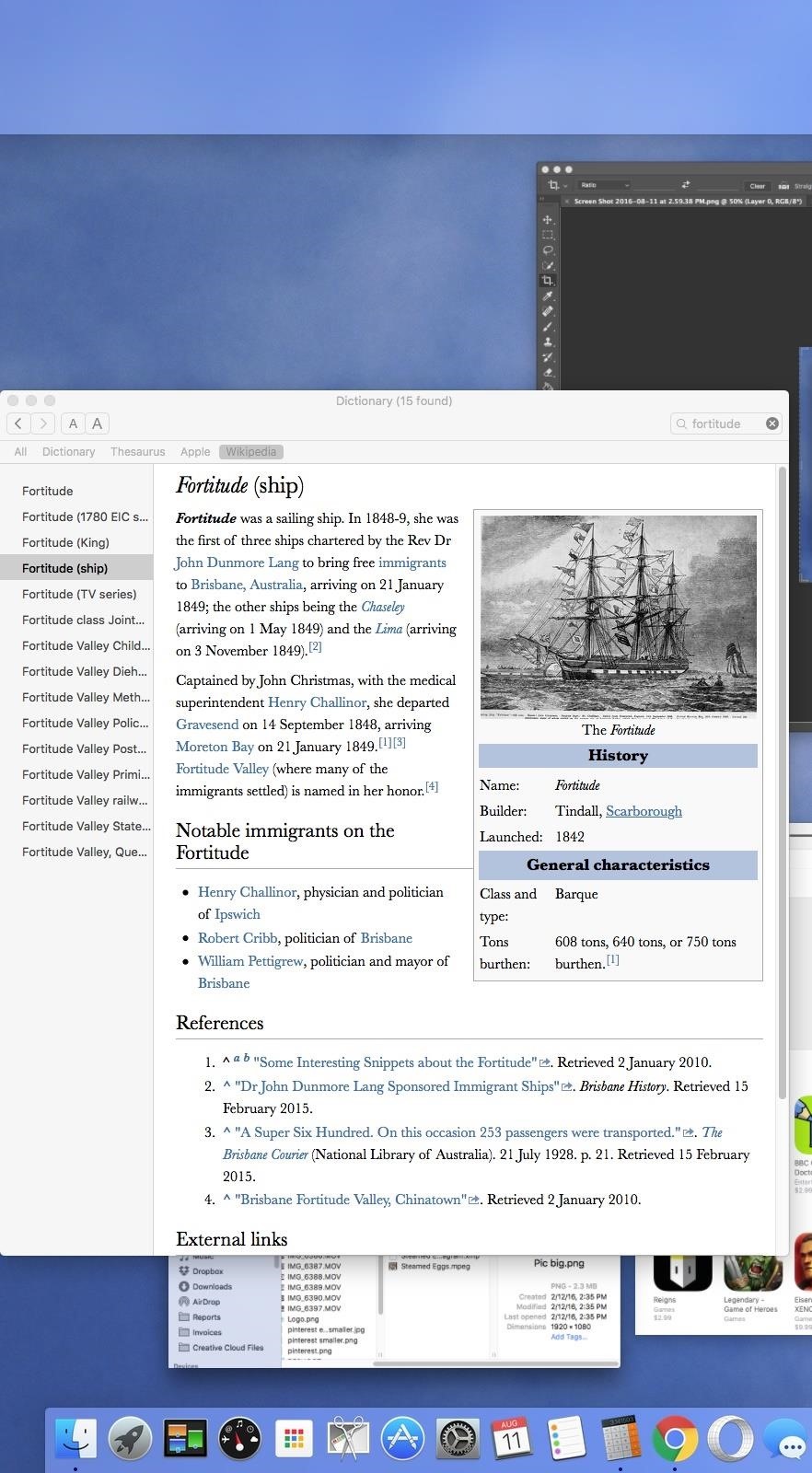Image resolution: width=812 pixels, height=1473 pixels.
Task: Click the Fortitude ship engraving image
Action: pos(619,616)
